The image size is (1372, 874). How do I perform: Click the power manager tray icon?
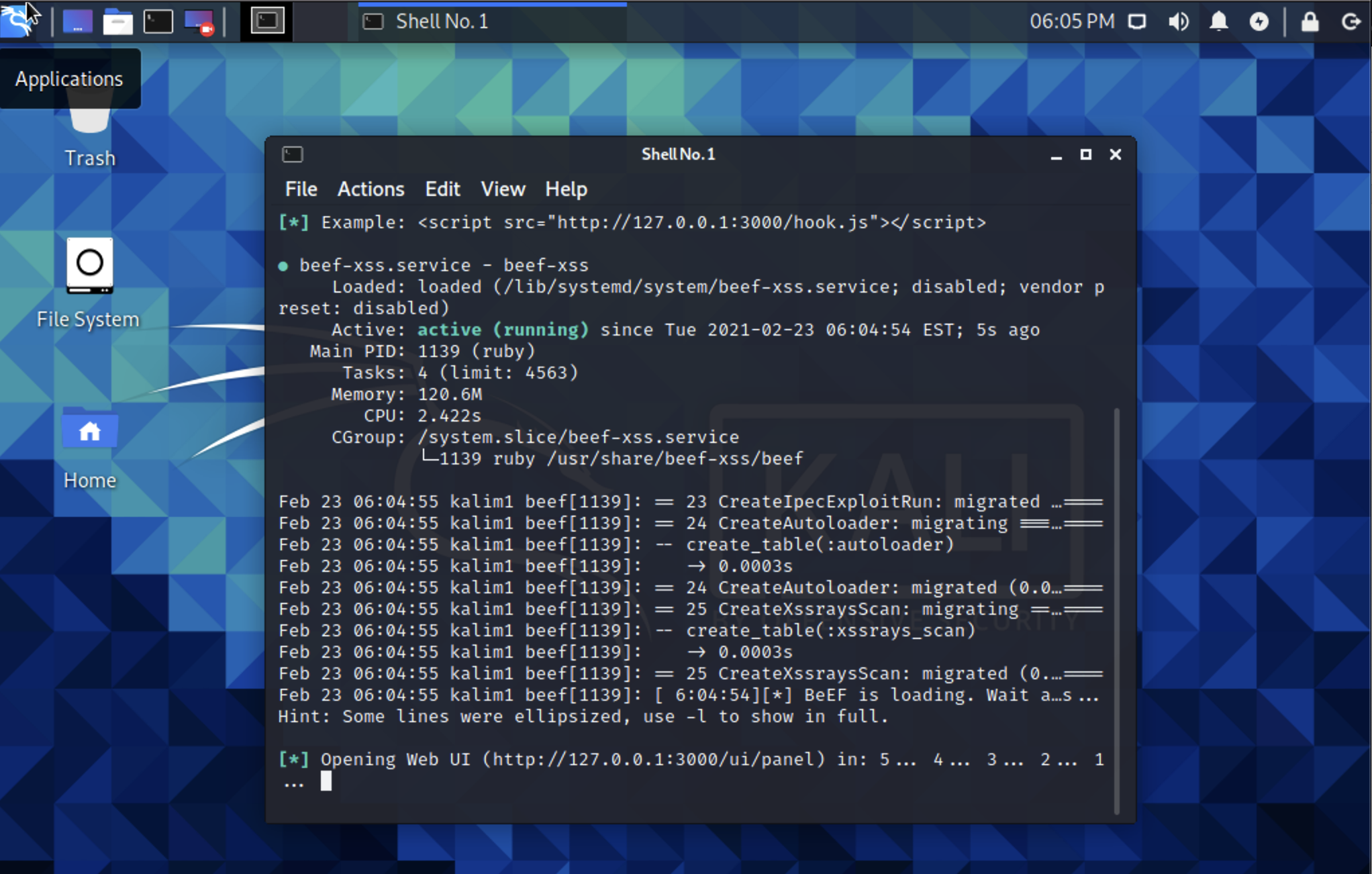pos(1259,22)
